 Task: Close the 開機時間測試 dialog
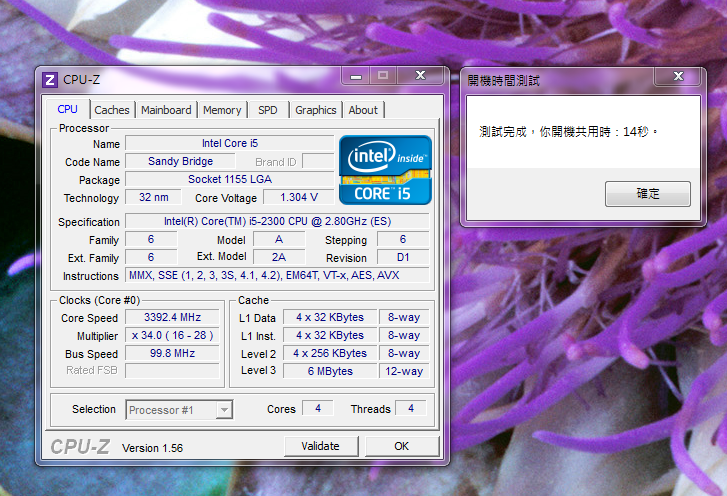(x=678, y=76)
